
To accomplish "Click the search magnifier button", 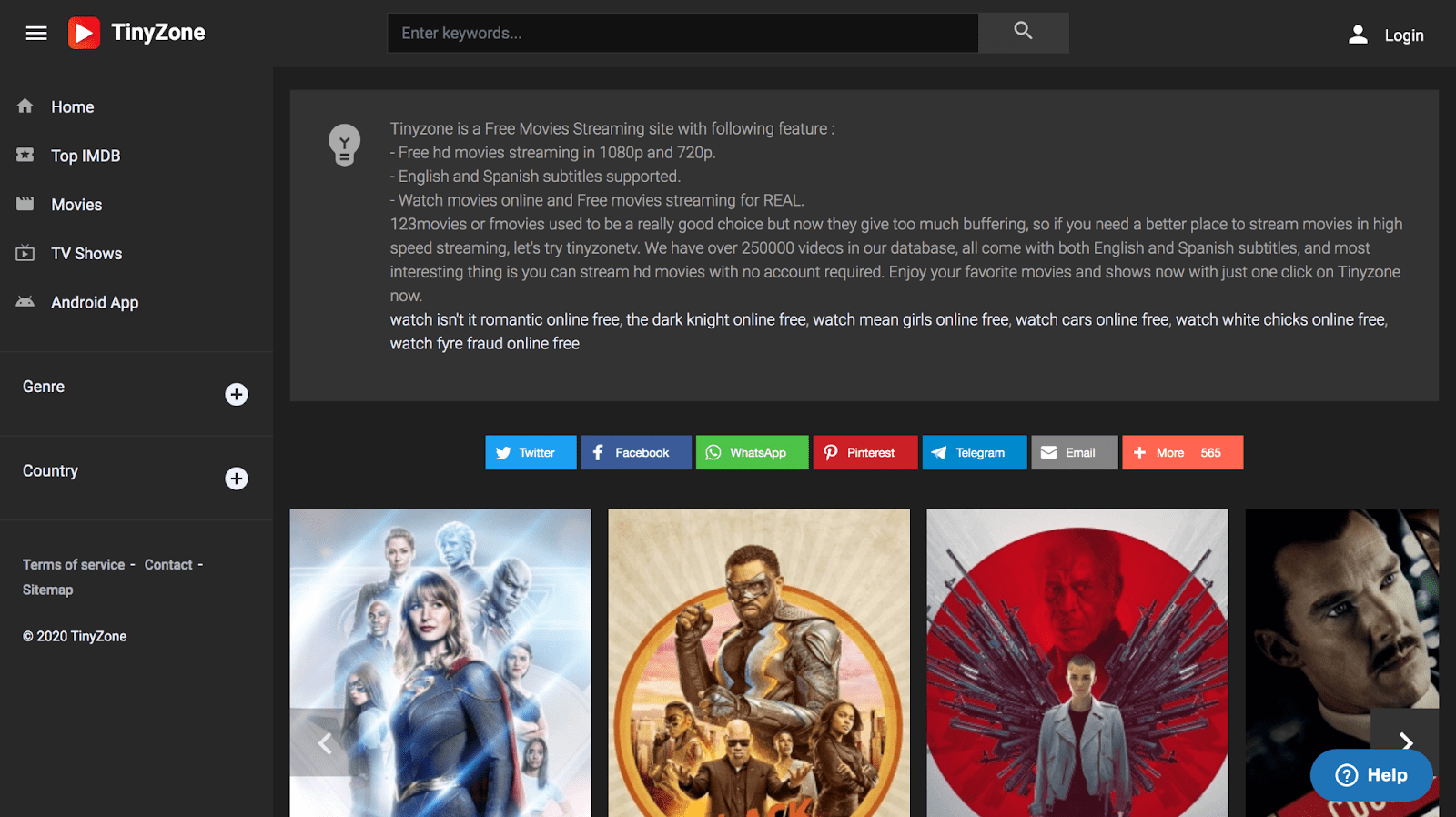I will pyautogui.click(x=1023, y=33).
